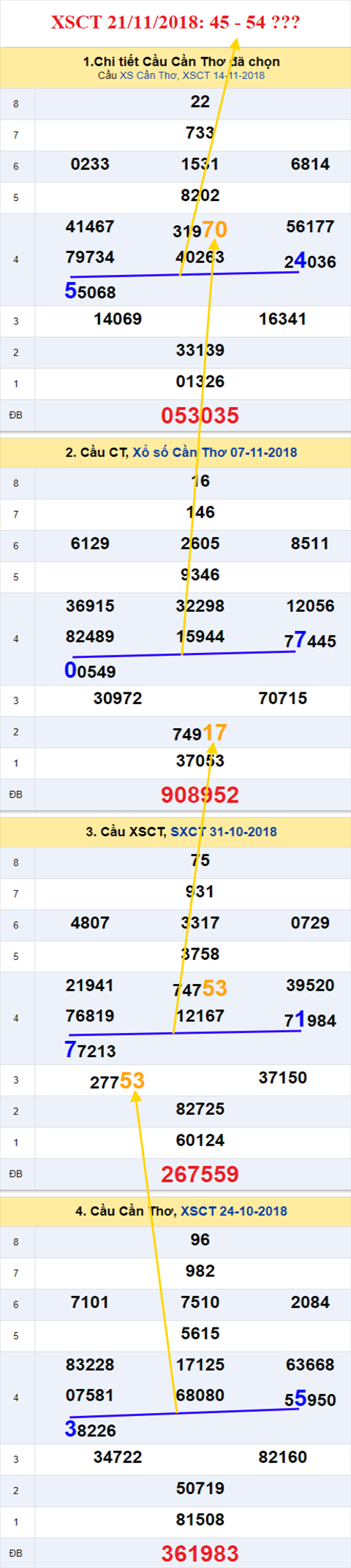Click the number 81508
Screen dimensions: 351x1568
200,1520
